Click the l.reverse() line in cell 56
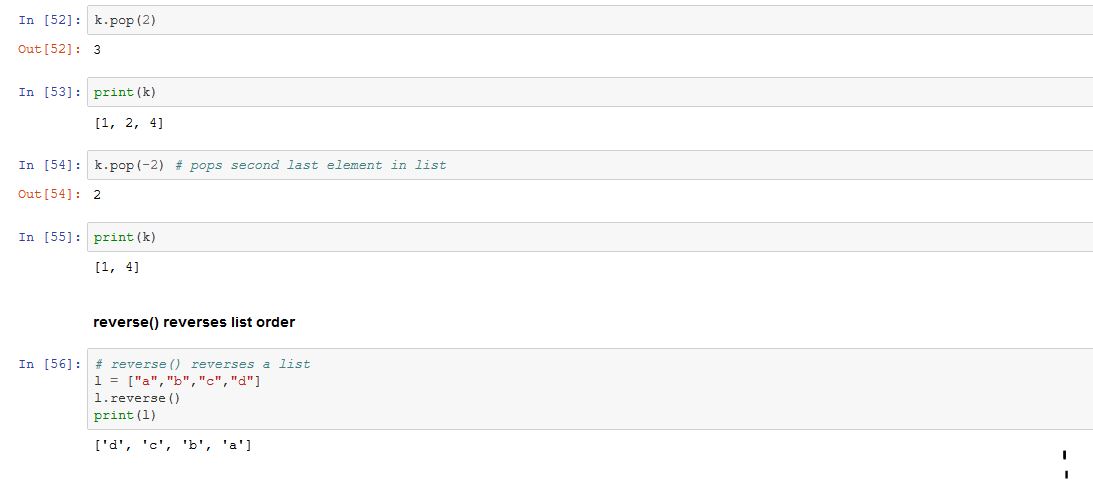Image resolution: width=1093 pixels, height=483 pixels. coord(137,398)
